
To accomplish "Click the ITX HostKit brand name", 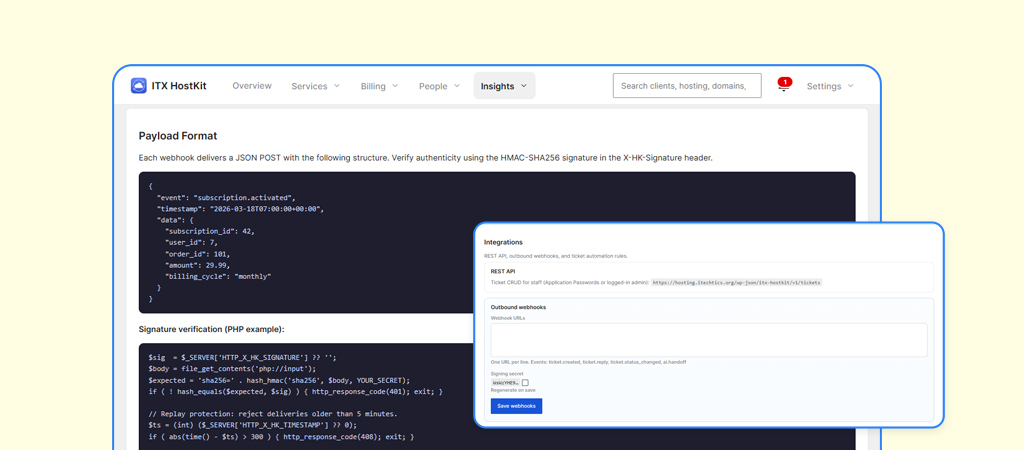I will (x=179, y=86).
